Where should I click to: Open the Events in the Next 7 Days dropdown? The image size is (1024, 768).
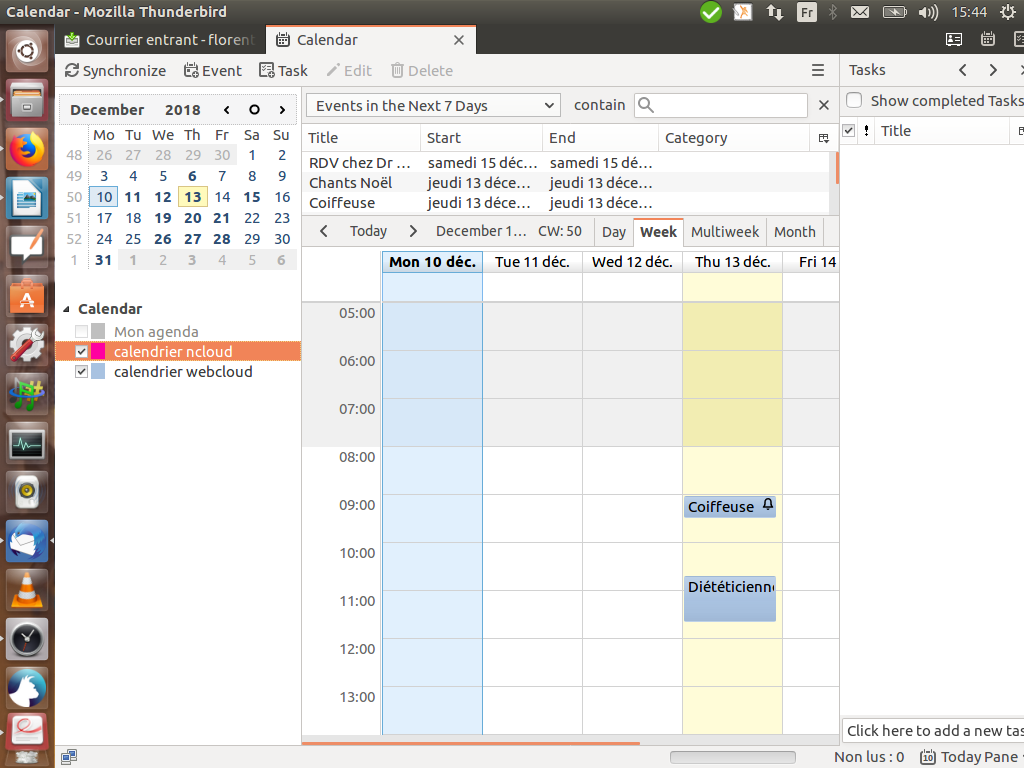pos(433,106)
